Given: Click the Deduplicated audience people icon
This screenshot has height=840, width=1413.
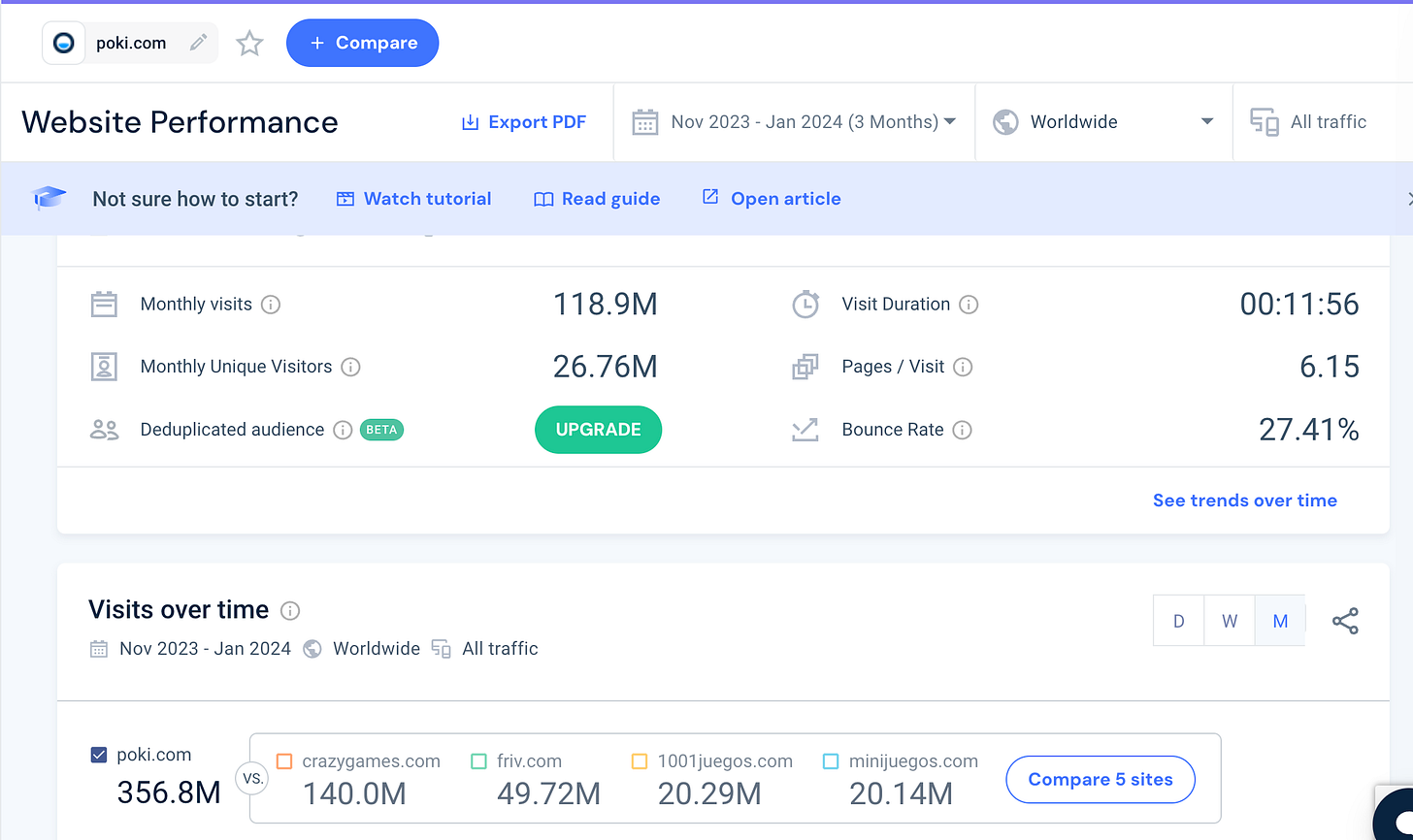Looking at the screenshot, I should pyautogui.click(x=104, y=430).
